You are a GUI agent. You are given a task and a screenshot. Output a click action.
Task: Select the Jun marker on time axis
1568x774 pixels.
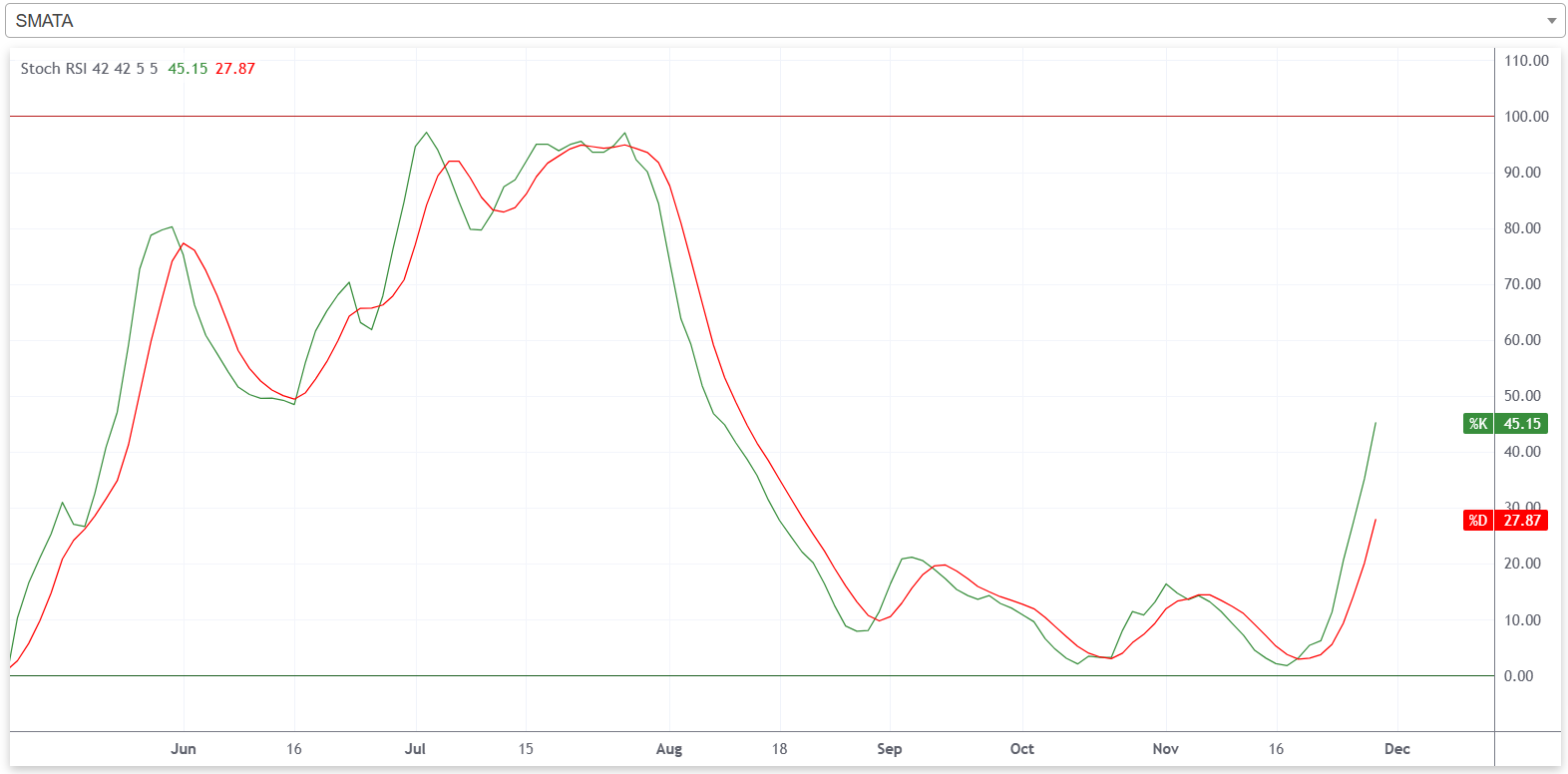184,749
